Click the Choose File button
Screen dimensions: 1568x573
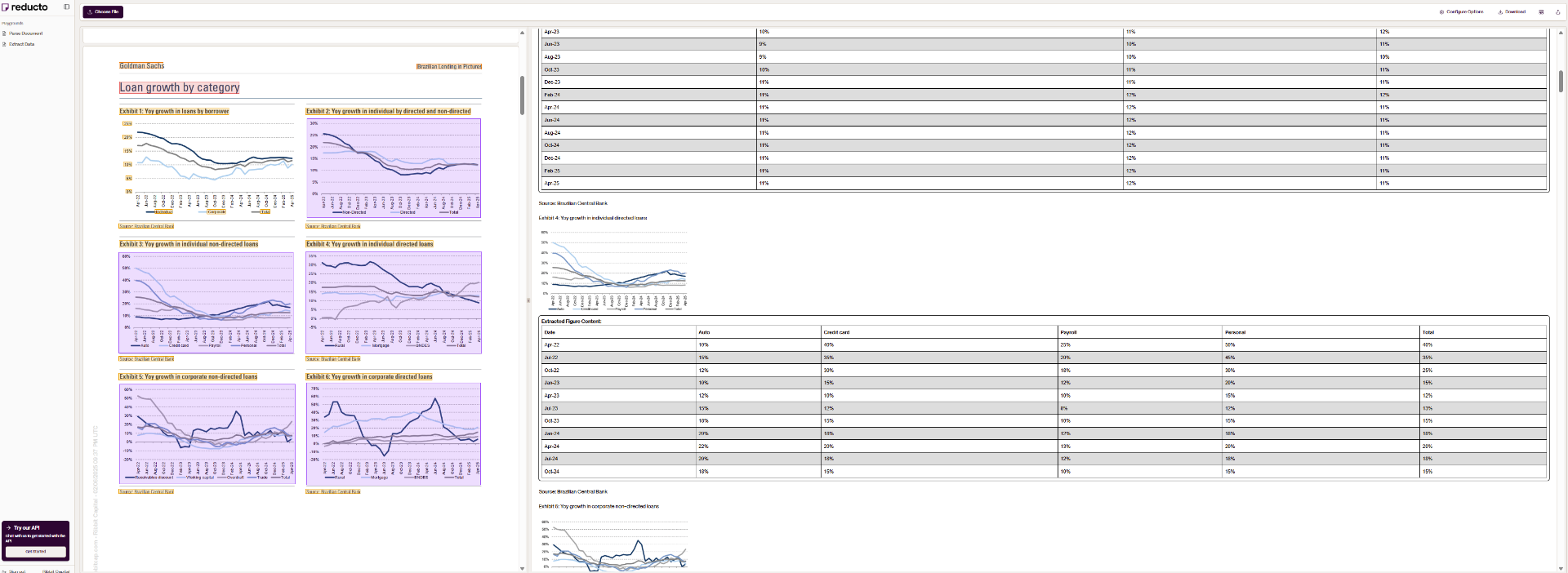click(x=103, y=12)
